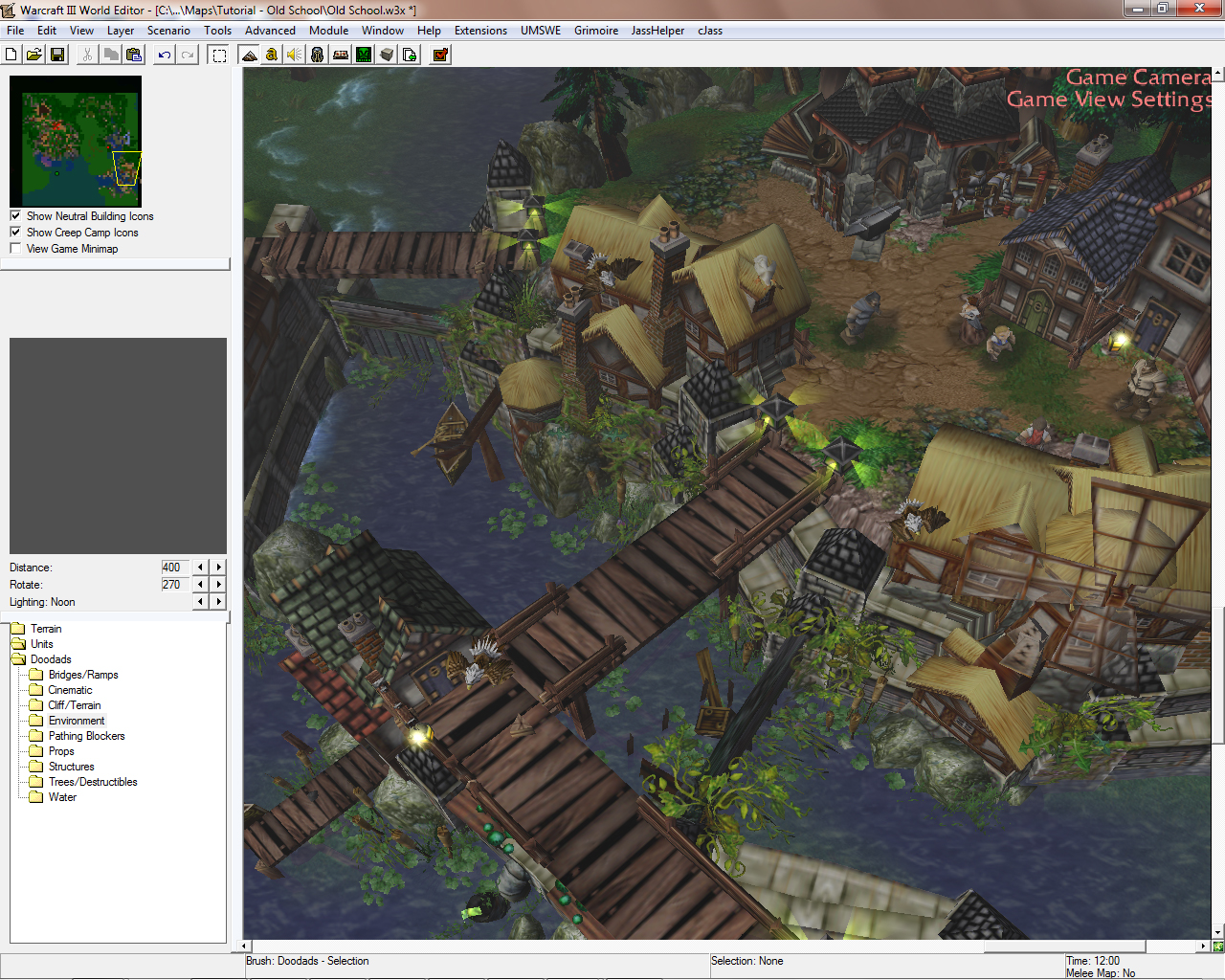The image size is (1225, 980).
Task: Open the Advanced menu
Action: [x=270, y=31]
